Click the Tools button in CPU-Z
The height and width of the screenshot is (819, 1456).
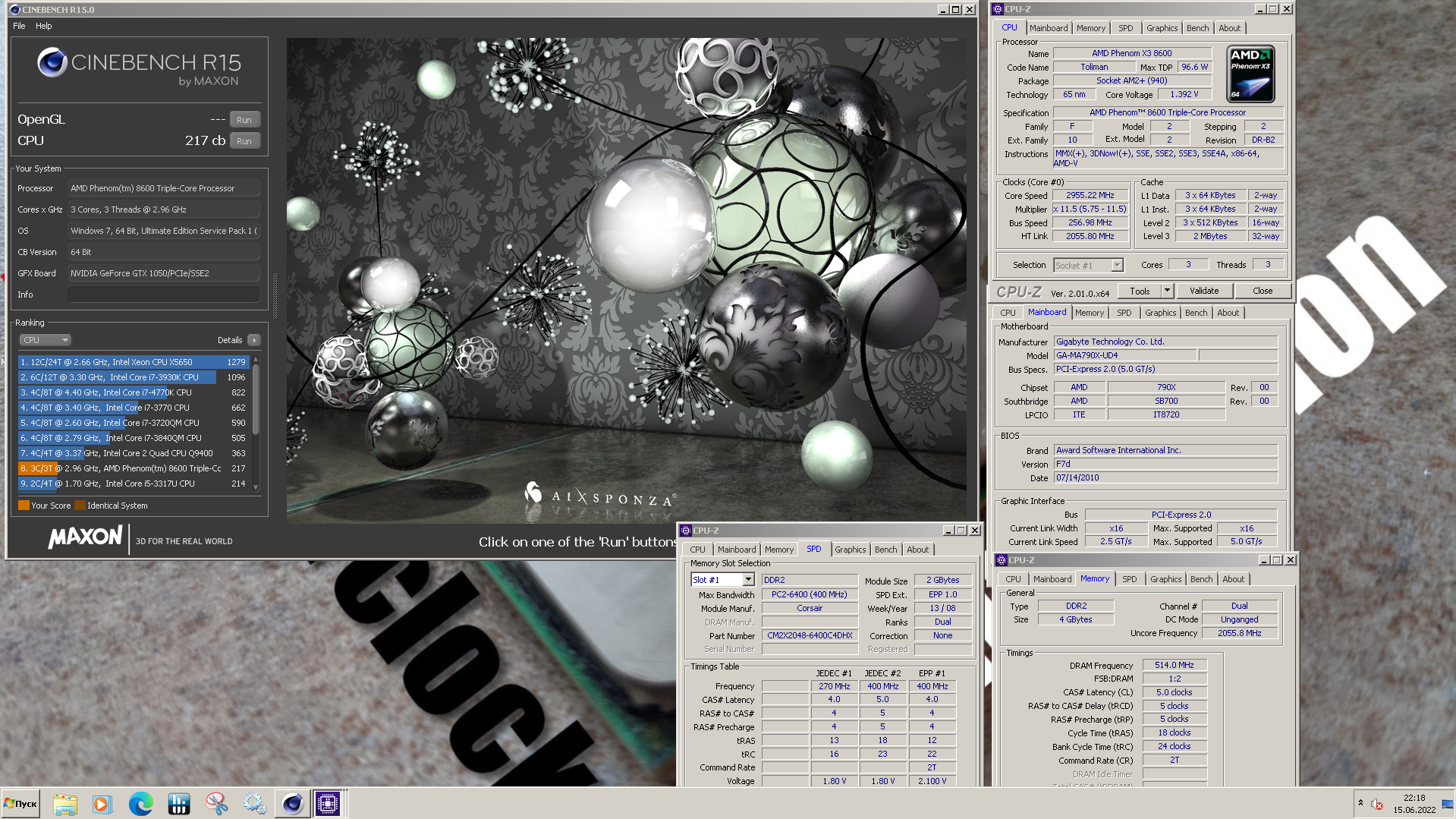1140,291
